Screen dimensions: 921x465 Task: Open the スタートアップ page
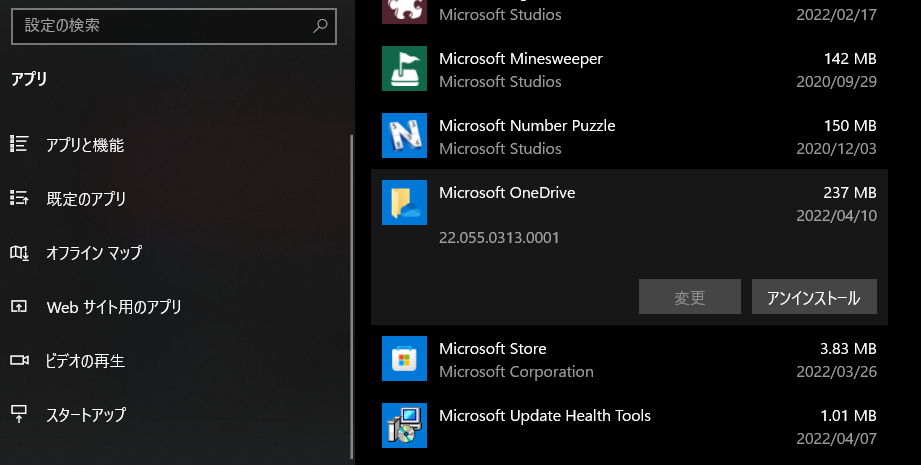(86, 415)
